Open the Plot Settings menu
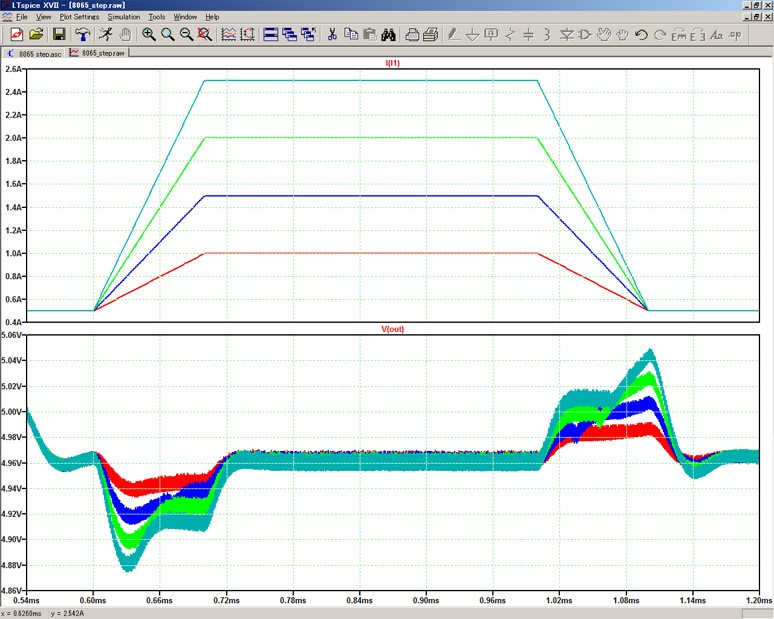 pyautogui.click(x=80, y=17)
